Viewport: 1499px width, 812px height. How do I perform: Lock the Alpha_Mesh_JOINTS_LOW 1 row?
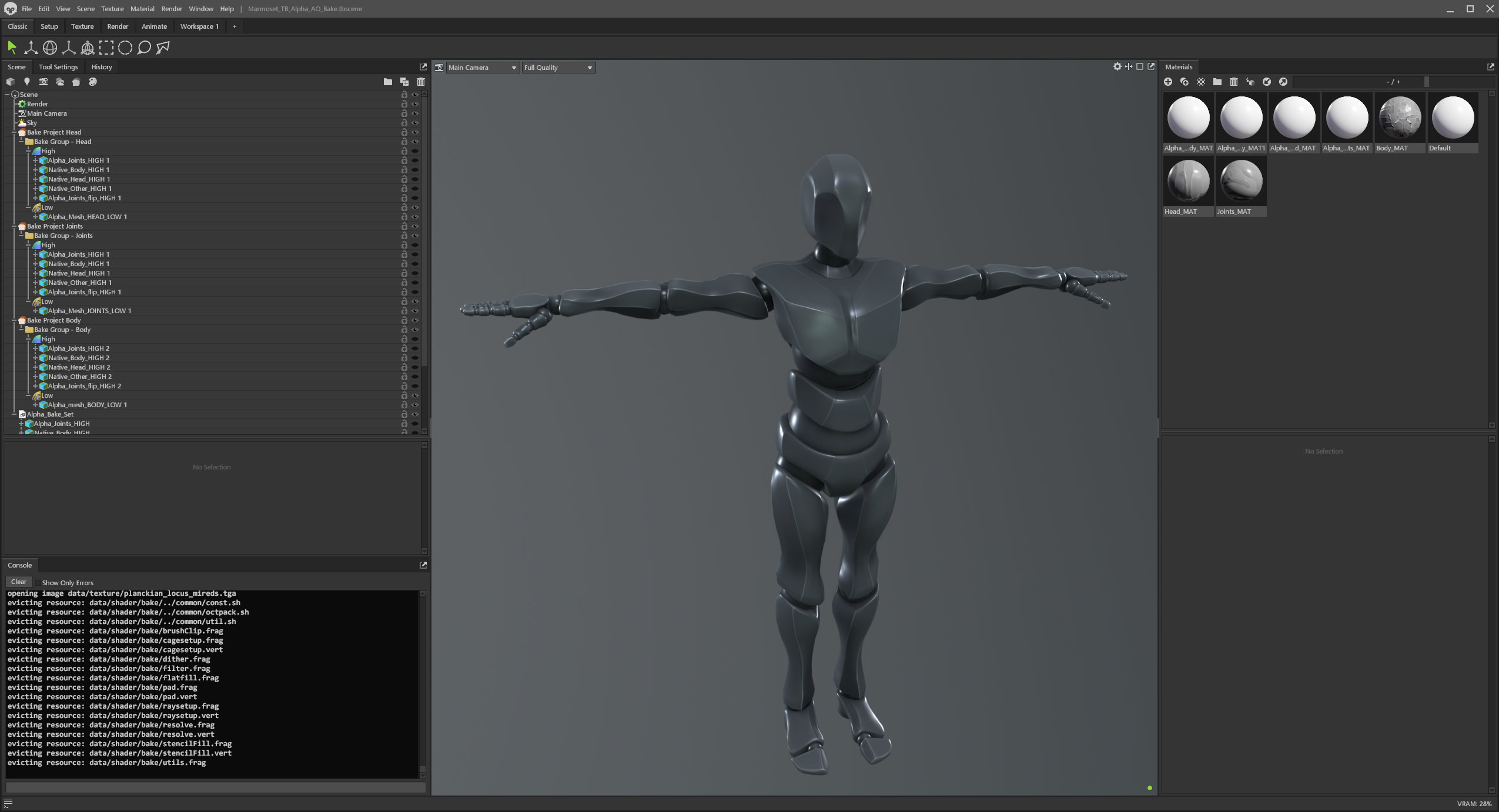[x=404, y=311]
